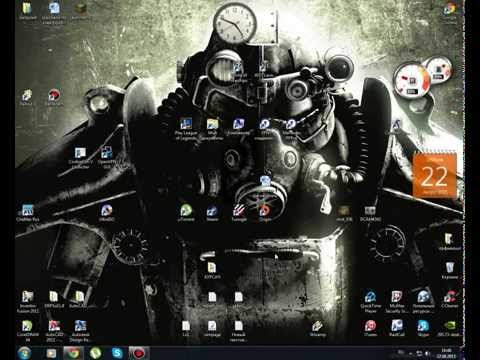Open the Civilization V Launcher shortcut
The height and width of the screenshot is (360, 480).
point(80,158)
